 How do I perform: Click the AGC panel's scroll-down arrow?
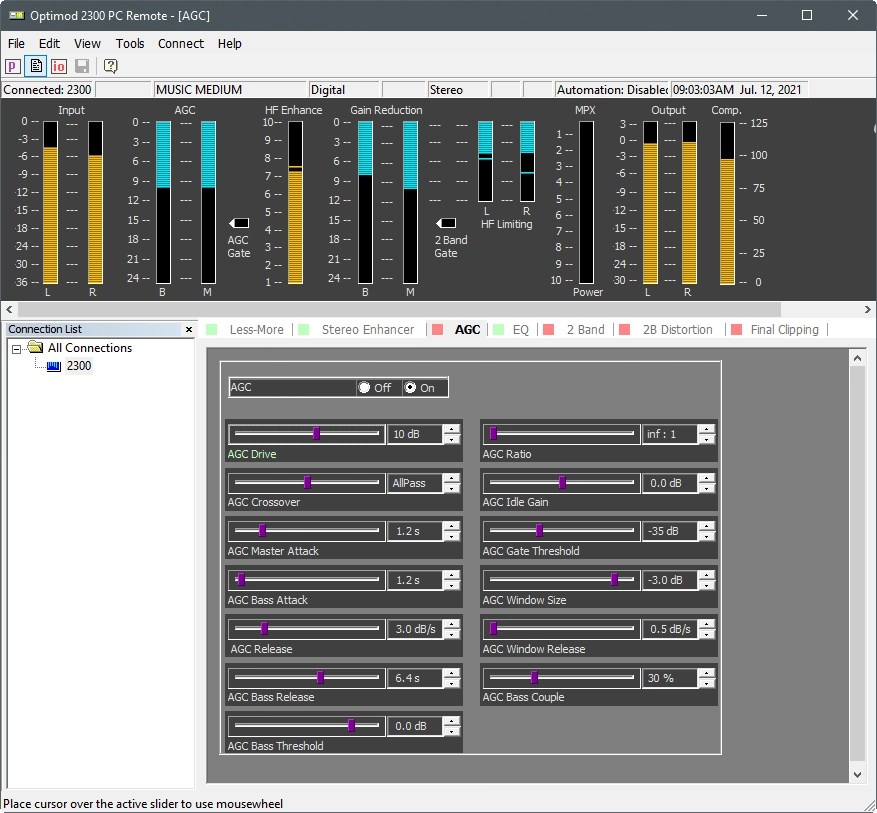[x=857, y=774]
